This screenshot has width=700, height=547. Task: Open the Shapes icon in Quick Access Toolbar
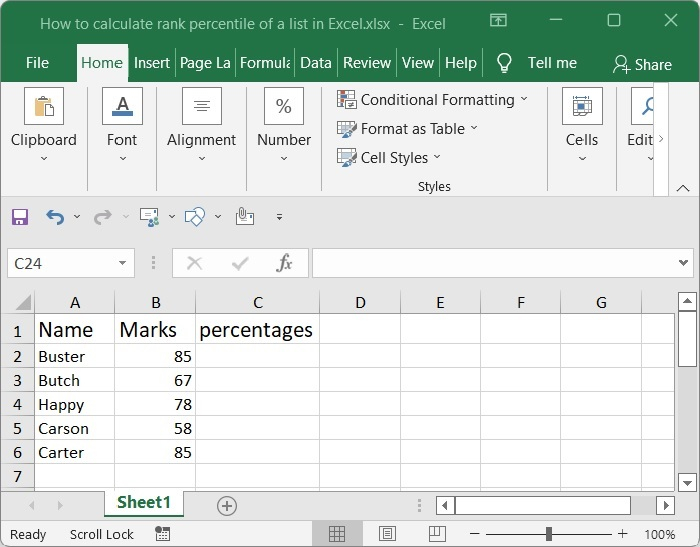(196, 216)
